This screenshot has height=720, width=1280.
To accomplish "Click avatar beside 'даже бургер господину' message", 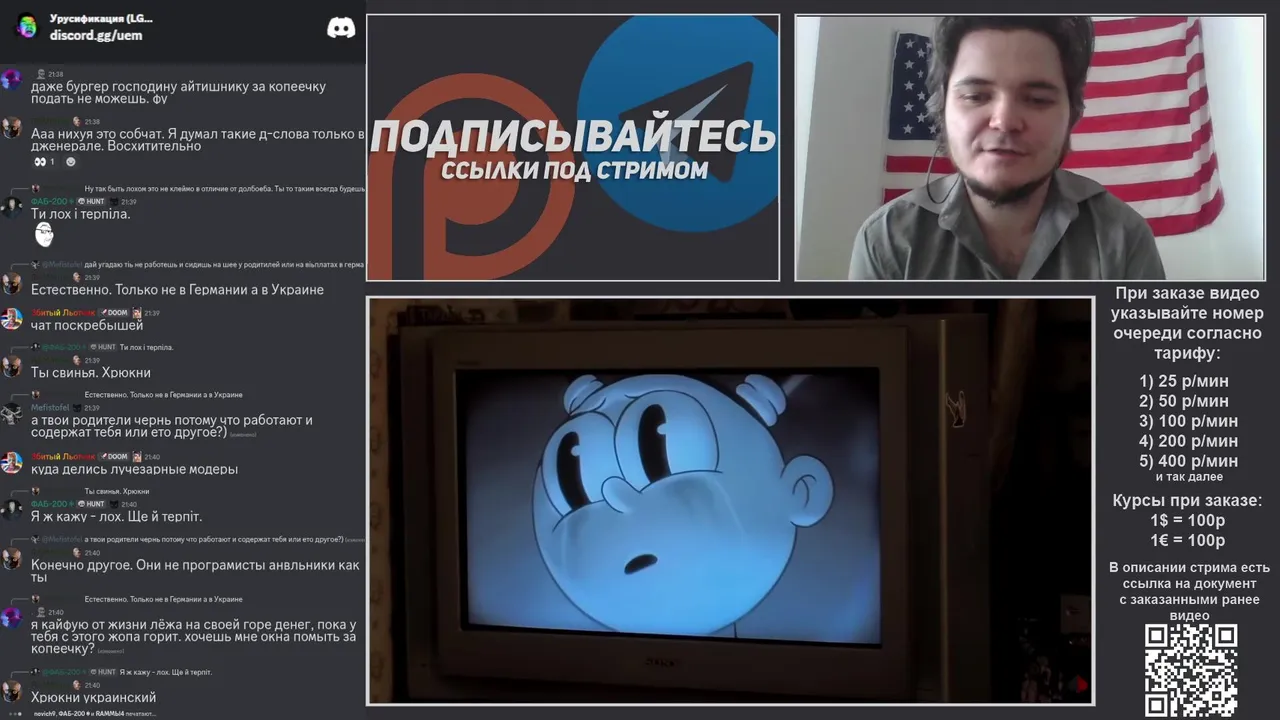I will (x=11, y=80).
